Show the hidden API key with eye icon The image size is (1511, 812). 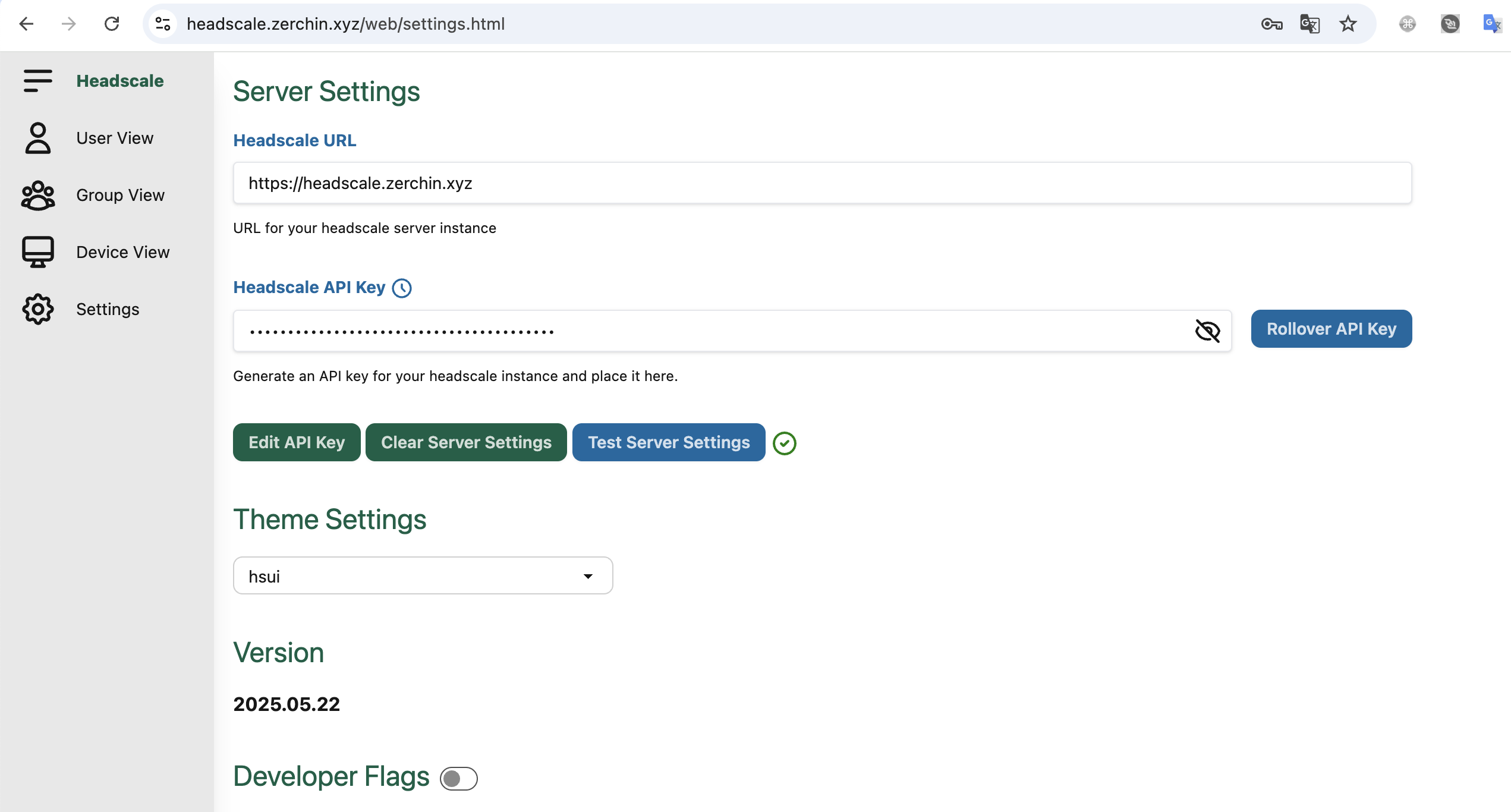tap(1208, 331)
